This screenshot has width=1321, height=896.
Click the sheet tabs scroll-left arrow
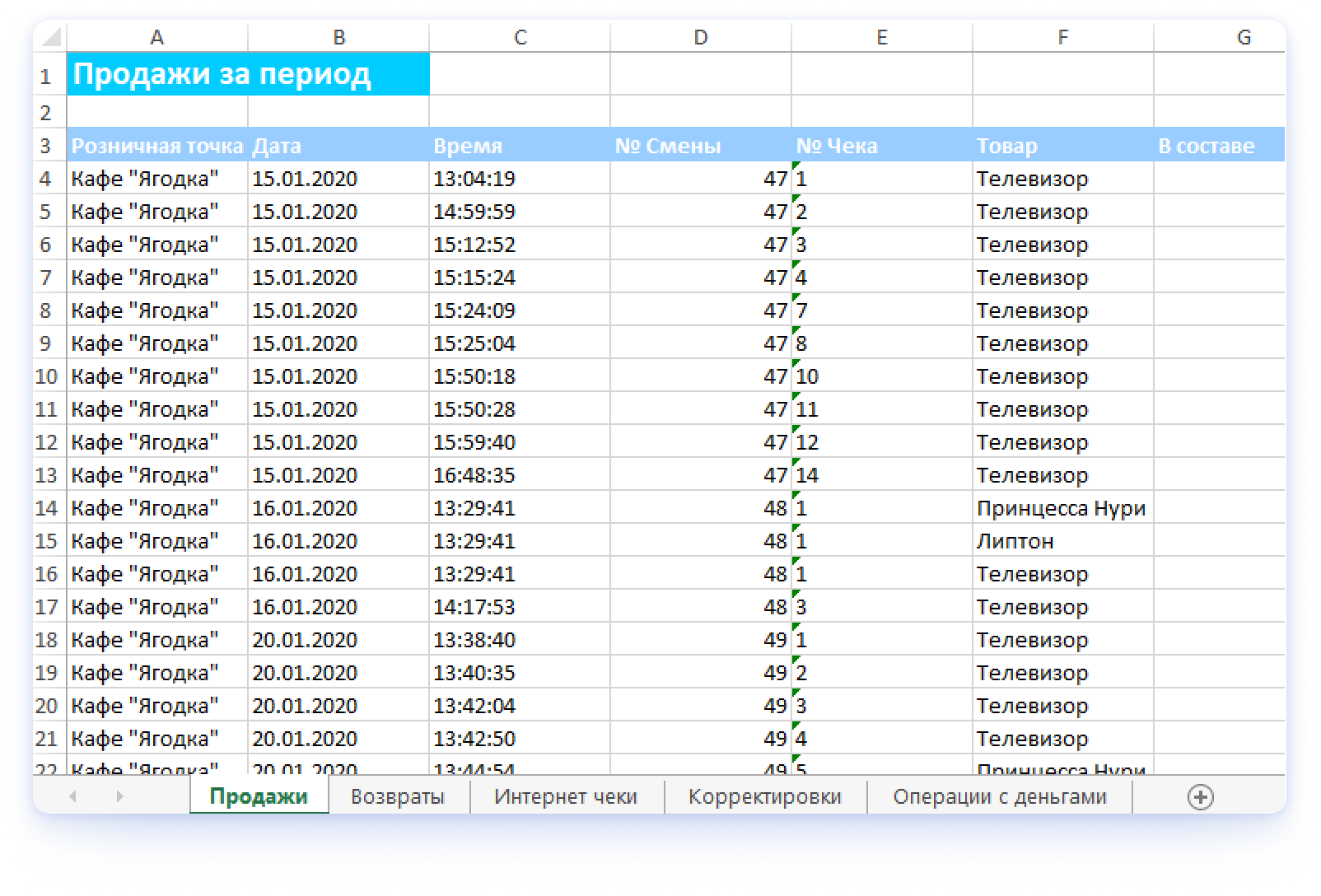click(73, 796)
